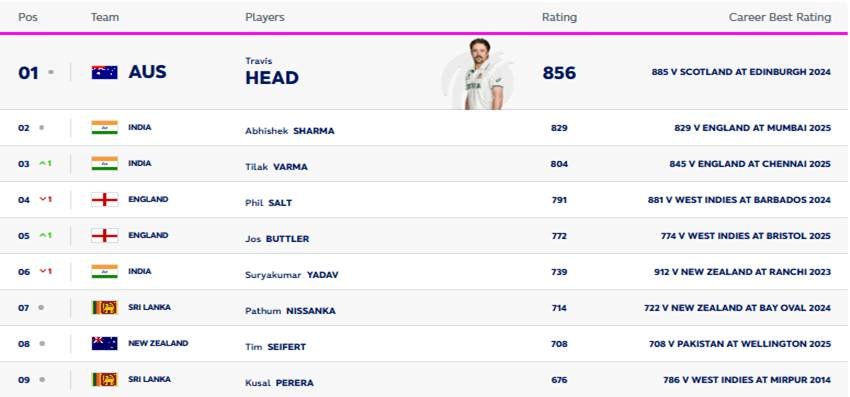Open Pathum NISSANKA player link

pos(290,311)
